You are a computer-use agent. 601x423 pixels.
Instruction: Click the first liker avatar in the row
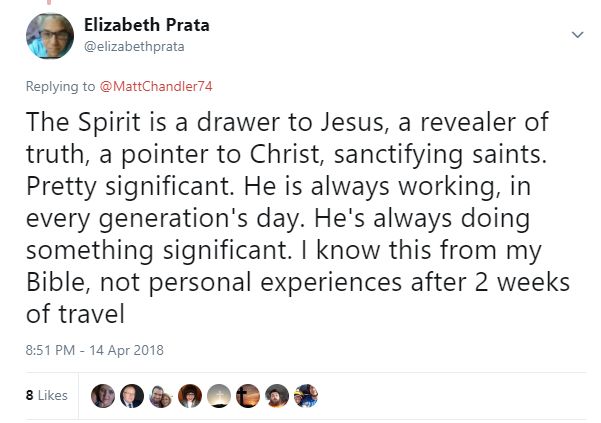102,395
